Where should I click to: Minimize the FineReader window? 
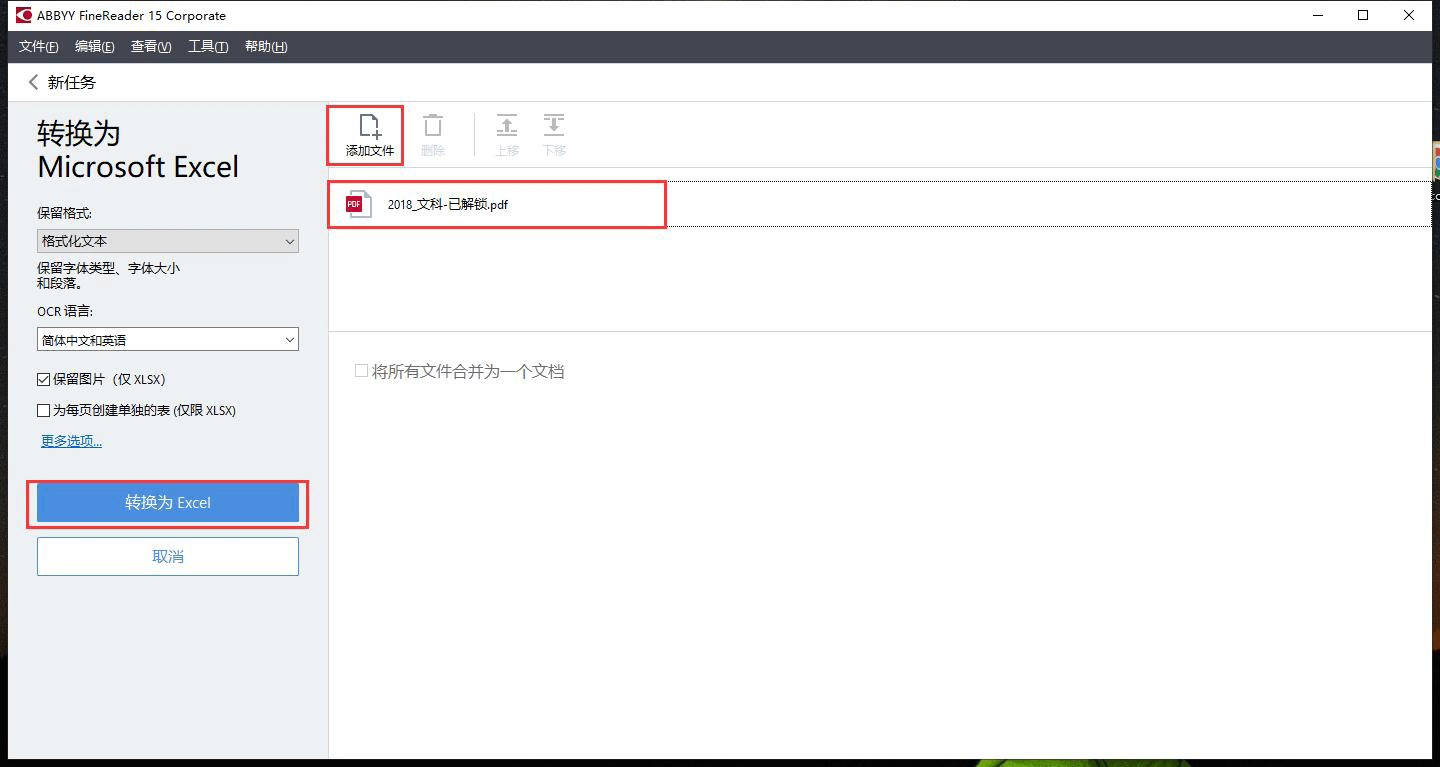point(1317,15)
